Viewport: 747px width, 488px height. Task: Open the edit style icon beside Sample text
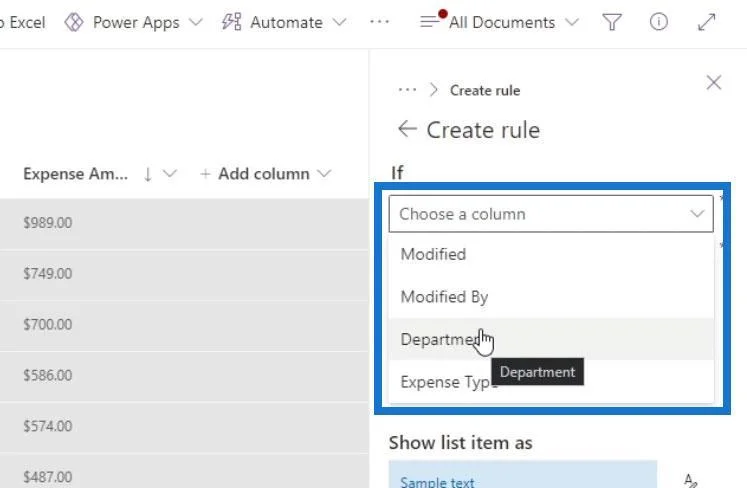point(690,480)
